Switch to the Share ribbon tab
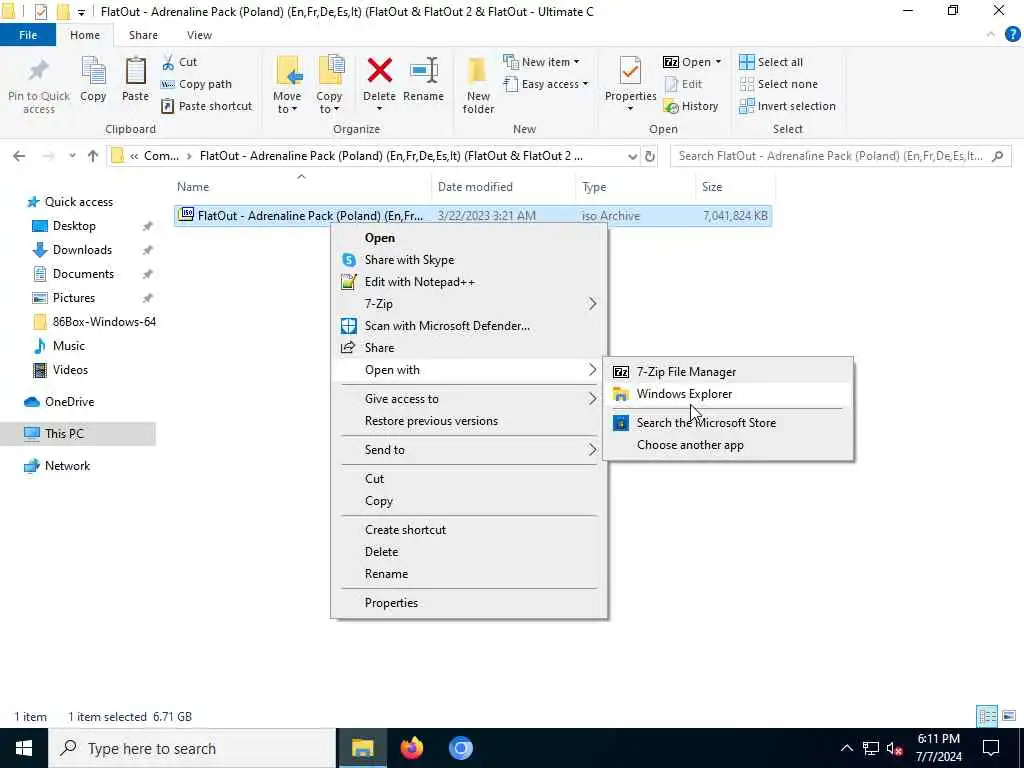1024x768 pixels. pos(143,35)
